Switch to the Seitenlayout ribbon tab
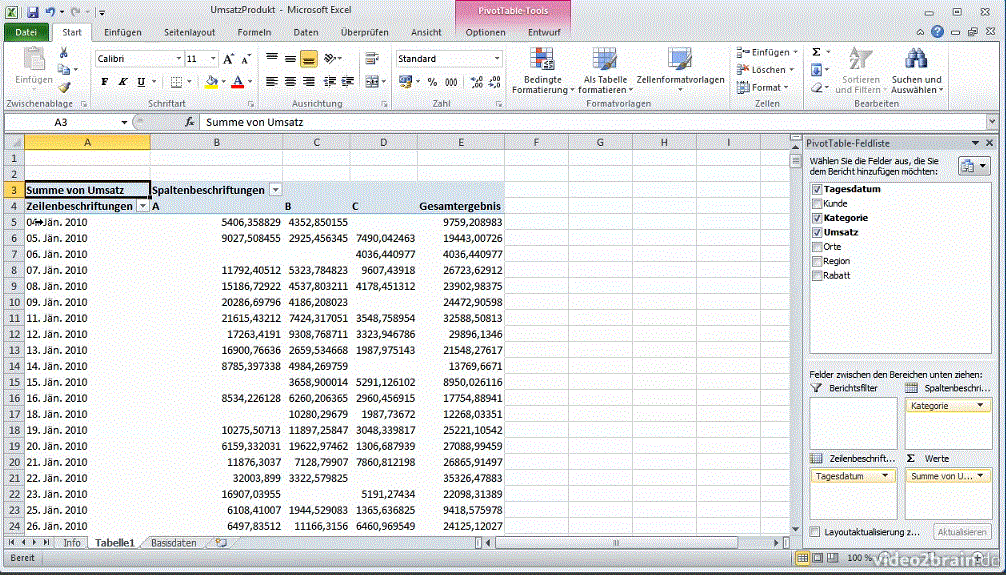The height and width of the screenshot is (575, 1006). pos(189,32)
